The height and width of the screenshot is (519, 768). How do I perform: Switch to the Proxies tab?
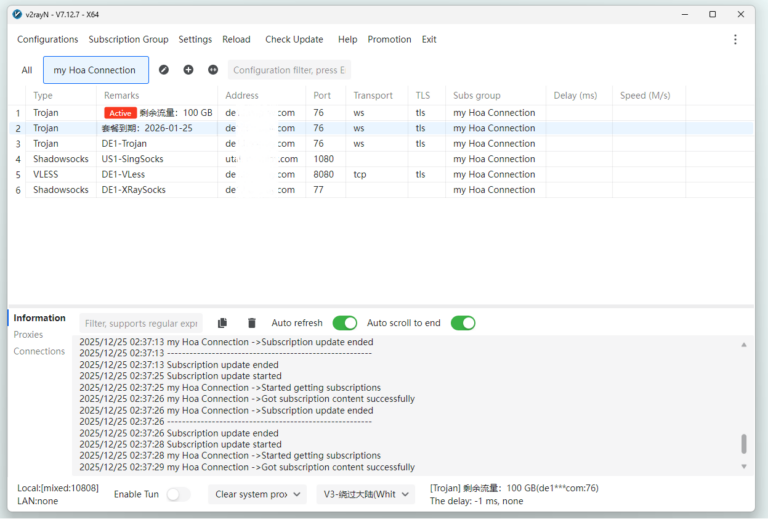pyautogui.click(x=28, y=335)
